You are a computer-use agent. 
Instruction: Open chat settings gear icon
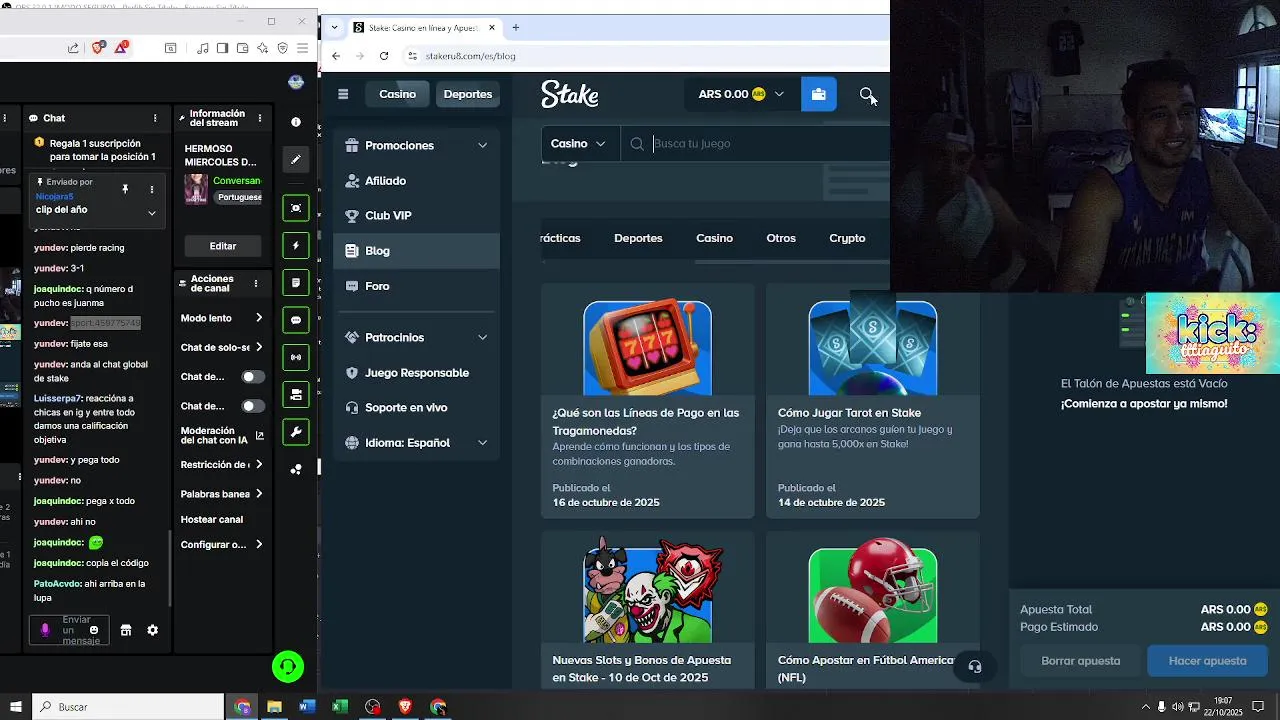click(x=153, y=630)
